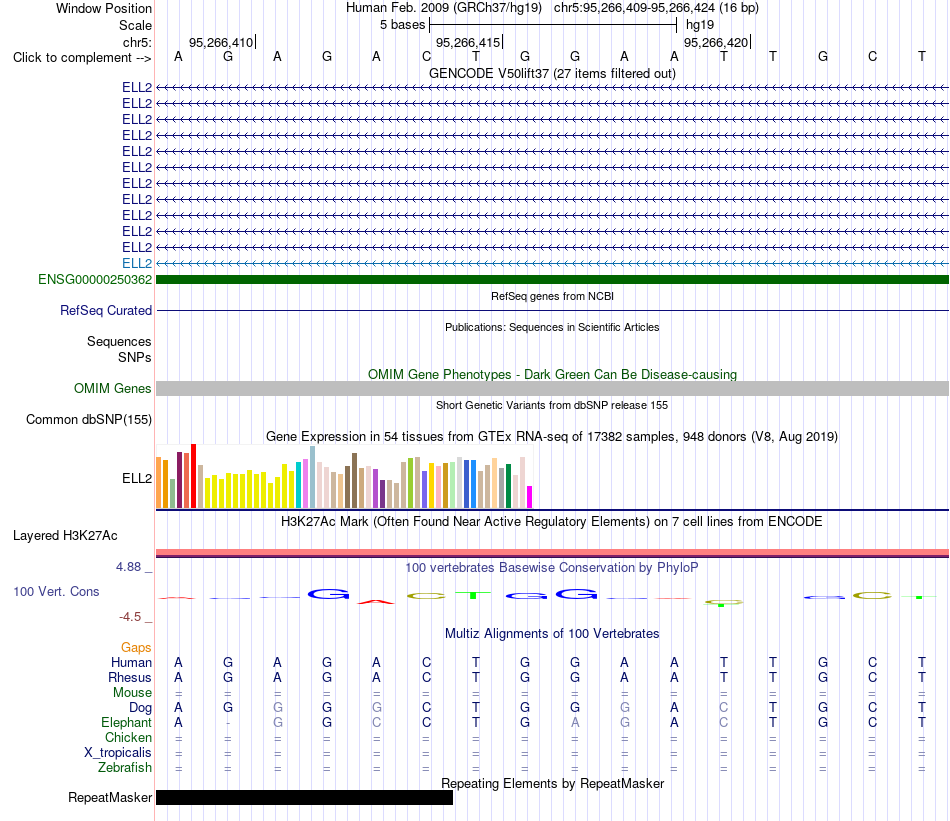
Task: Select the Zebrafish alignment row label
Action: [x=125, y=768]
